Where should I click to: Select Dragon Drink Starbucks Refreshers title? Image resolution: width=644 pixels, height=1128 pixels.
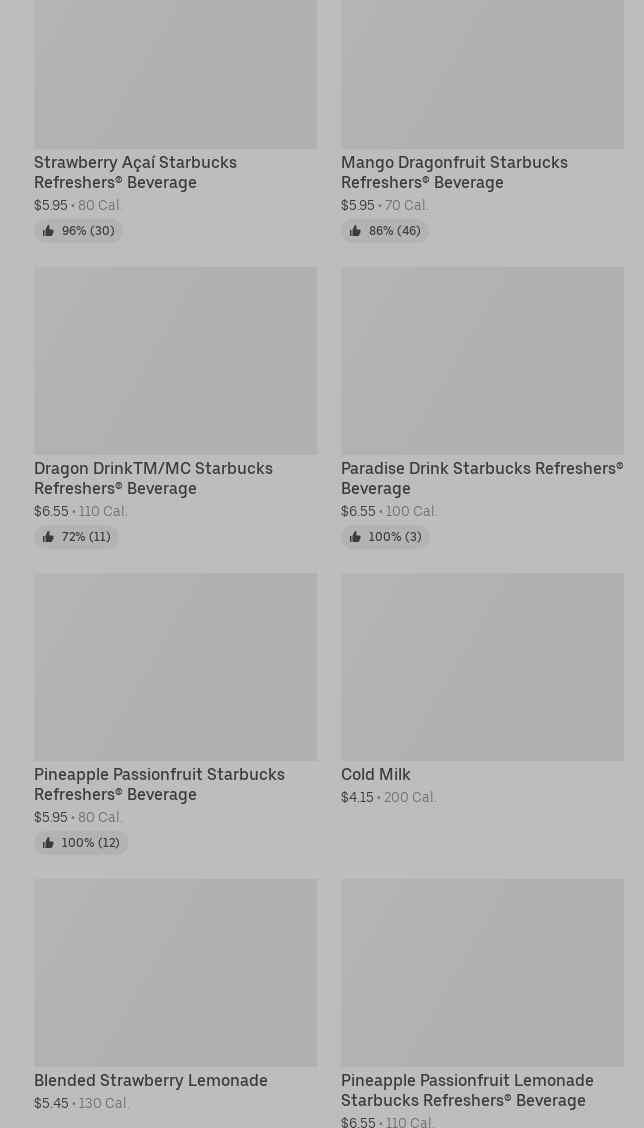click(153, 478)
